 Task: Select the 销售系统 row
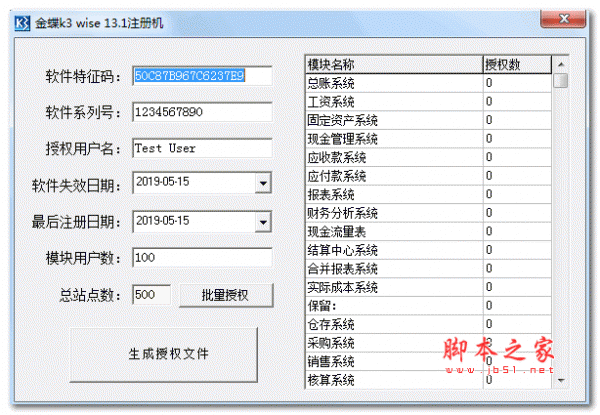tap(429, 361)
